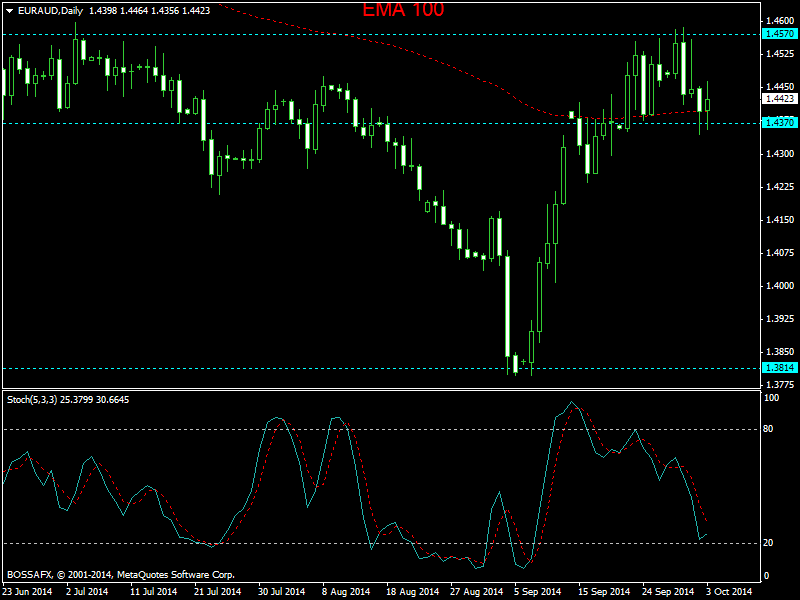The height and width of the screenshot is (600, 800).
Task: Select the 23 Jun 2014 date marker
Action: tap(27, 591)
